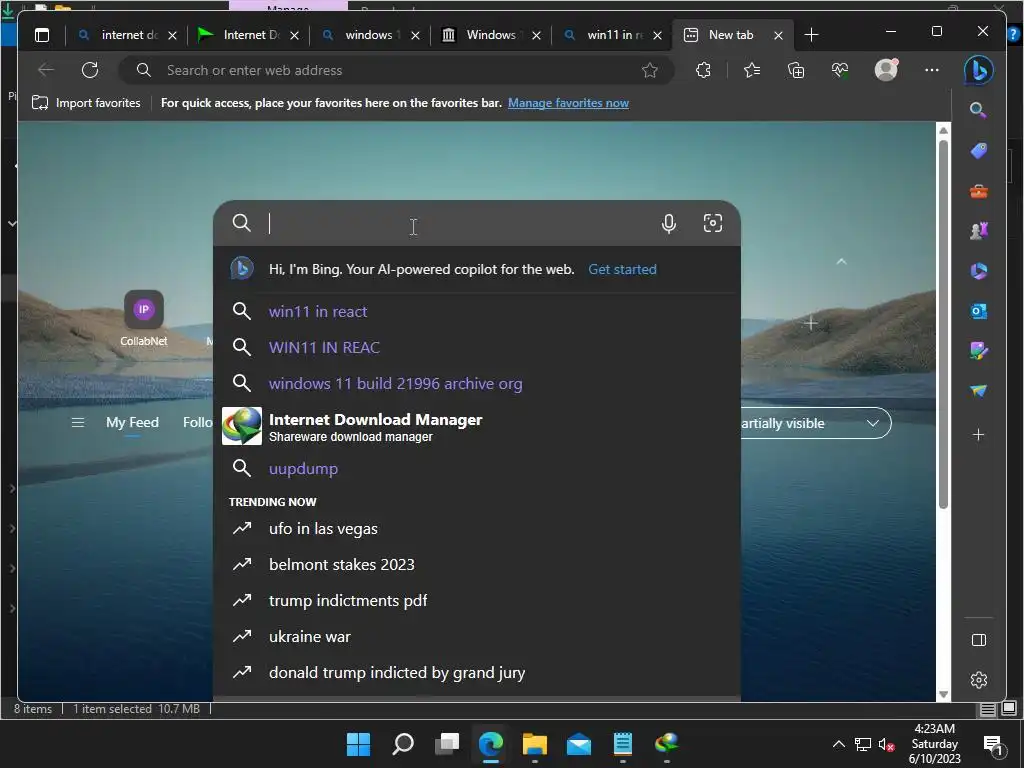Click the page vertical scrollbar thumb
1024x768 pixels.
click(x=943, y=323)
